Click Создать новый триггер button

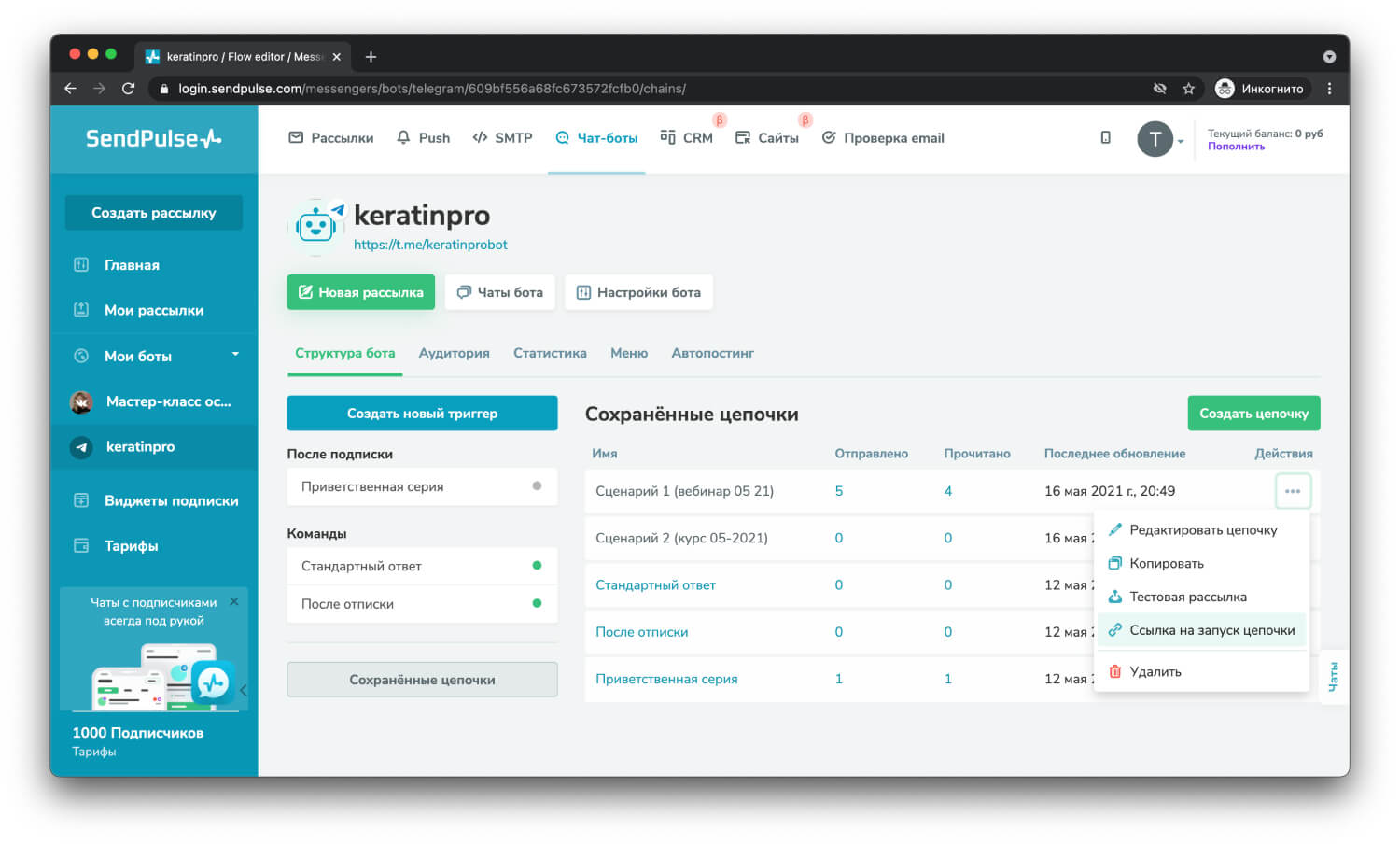coord(422,414)
